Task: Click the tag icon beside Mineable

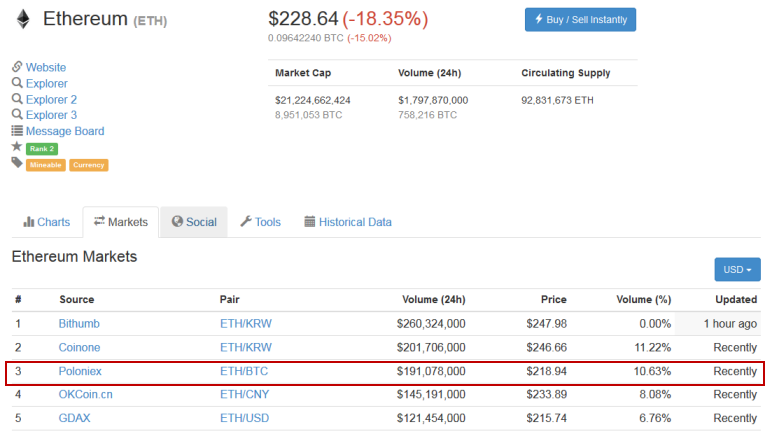Action: point(17,162)
